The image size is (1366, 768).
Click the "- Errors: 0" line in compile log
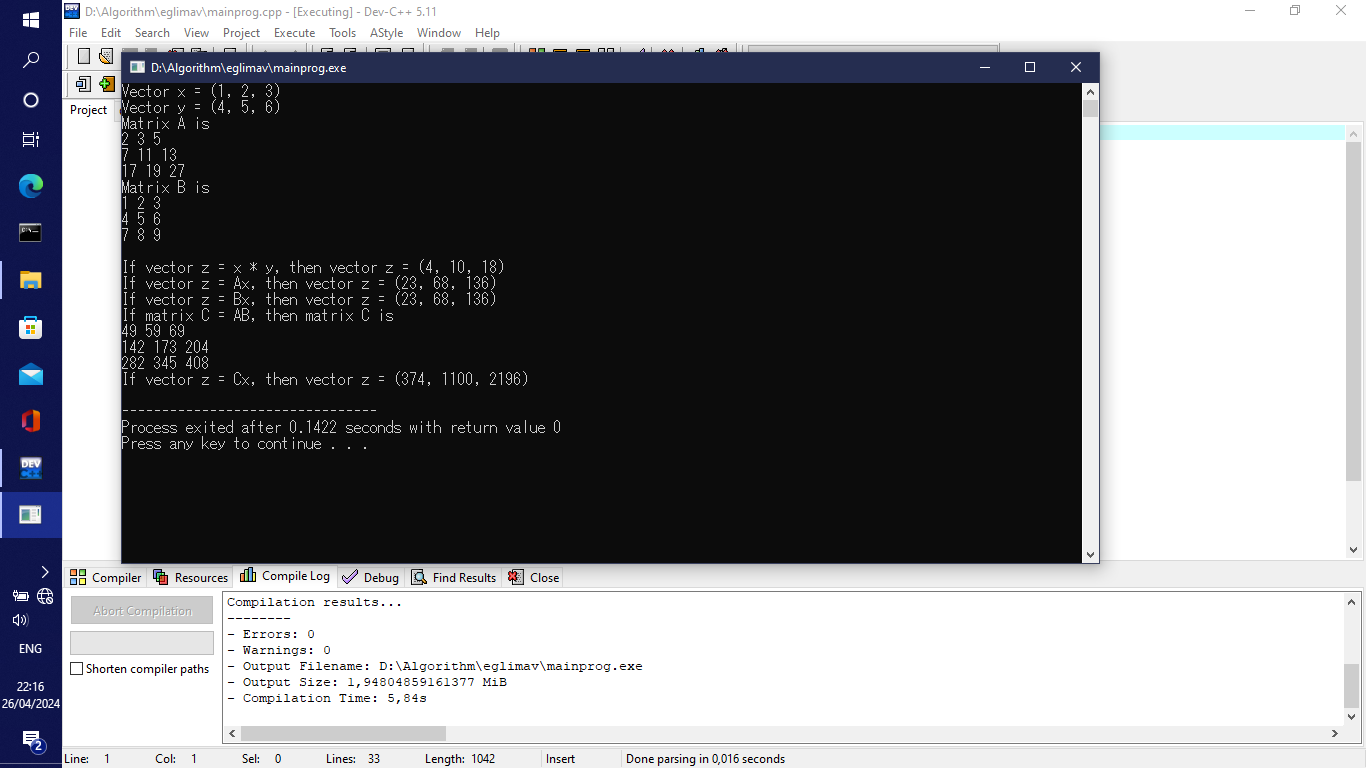(x=271, y=634)
